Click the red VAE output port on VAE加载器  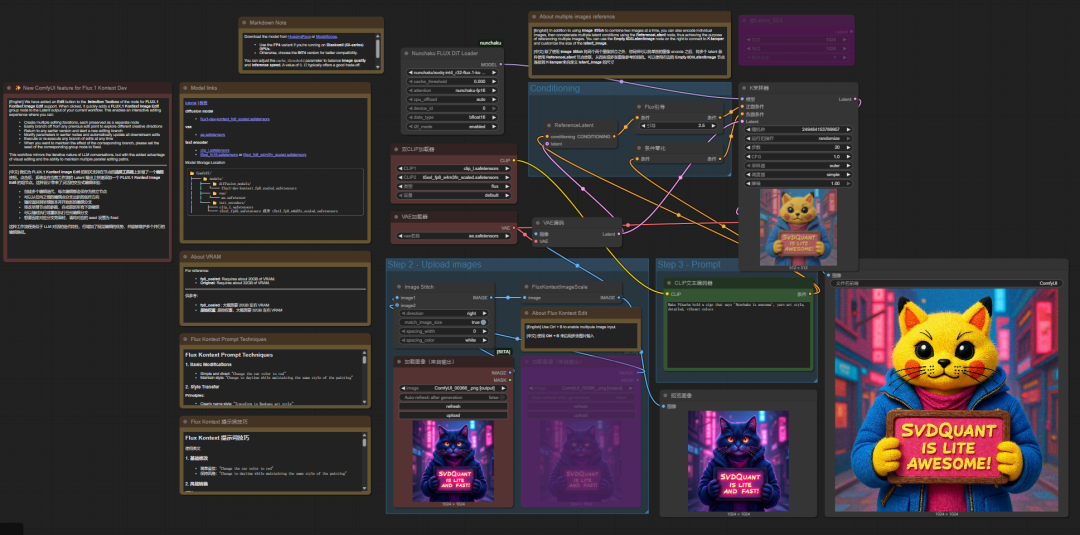point(514,228)
